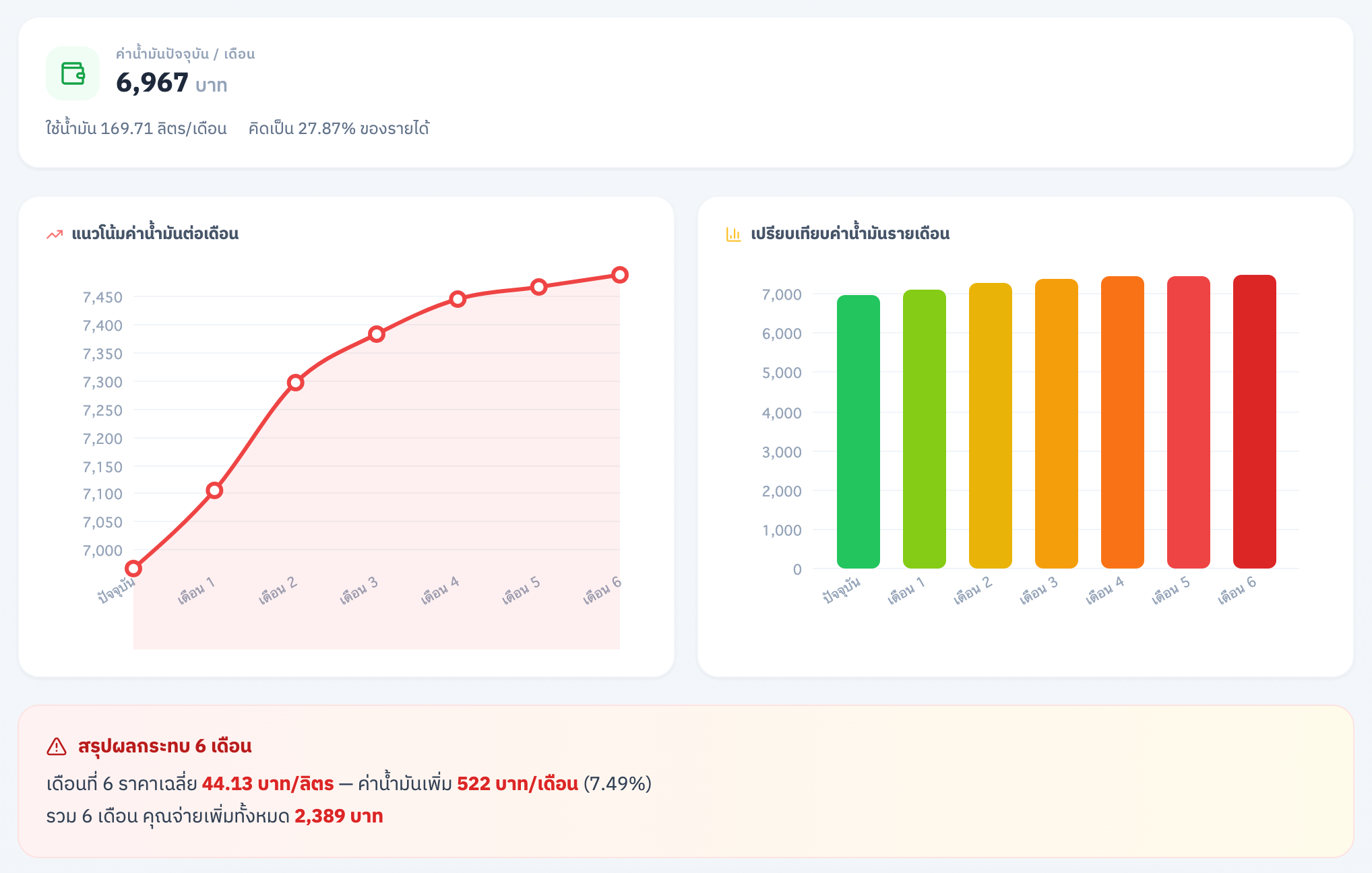This screenshot has height=873, width=1372.
Task: Click the month 4 line data point
Action: pos(458,299)
